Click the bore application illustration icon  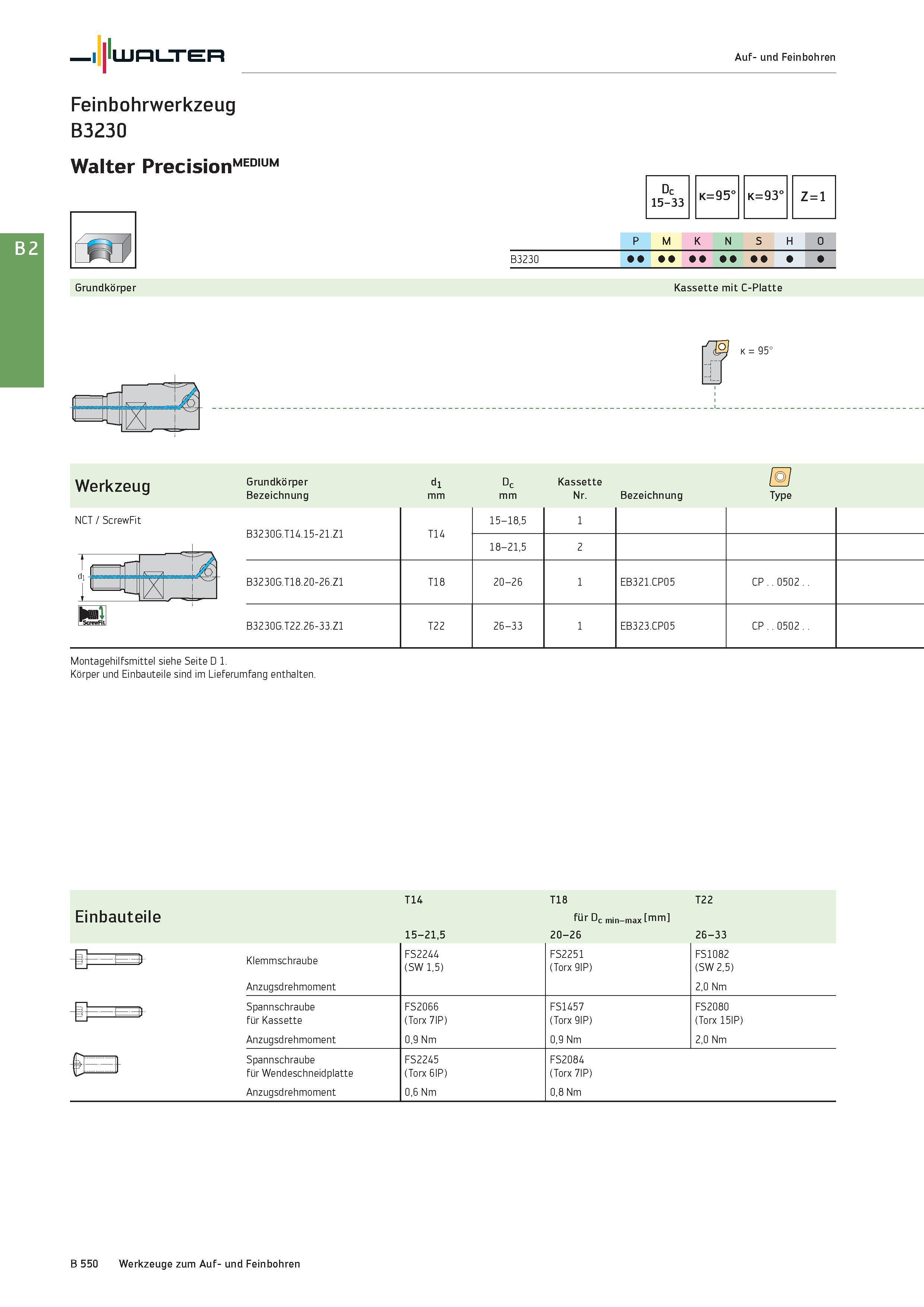click(103, 240)
